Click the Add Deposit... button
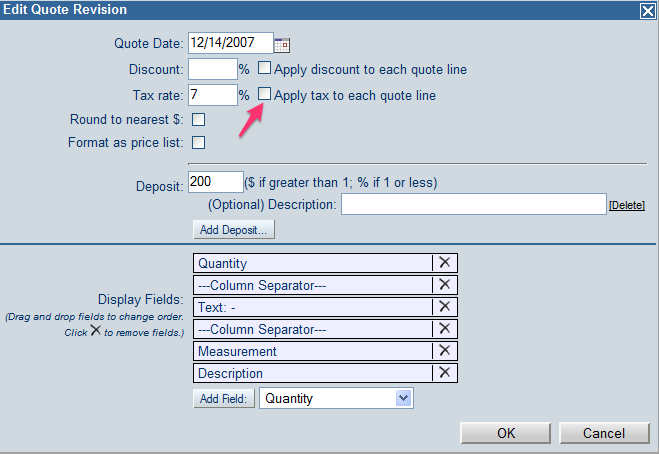This screenshot has width=659, height=454. (234, 230)
